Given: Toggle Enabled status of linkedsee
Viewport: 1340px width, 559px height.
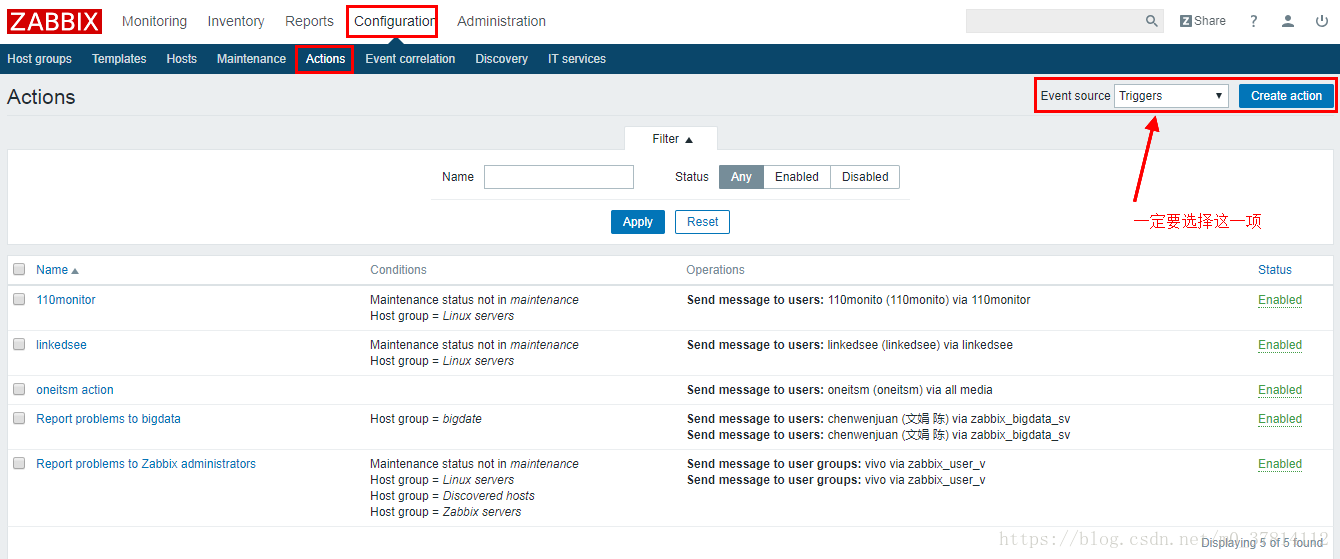Looking at the screenshot, I should [x=1280, y=345].
